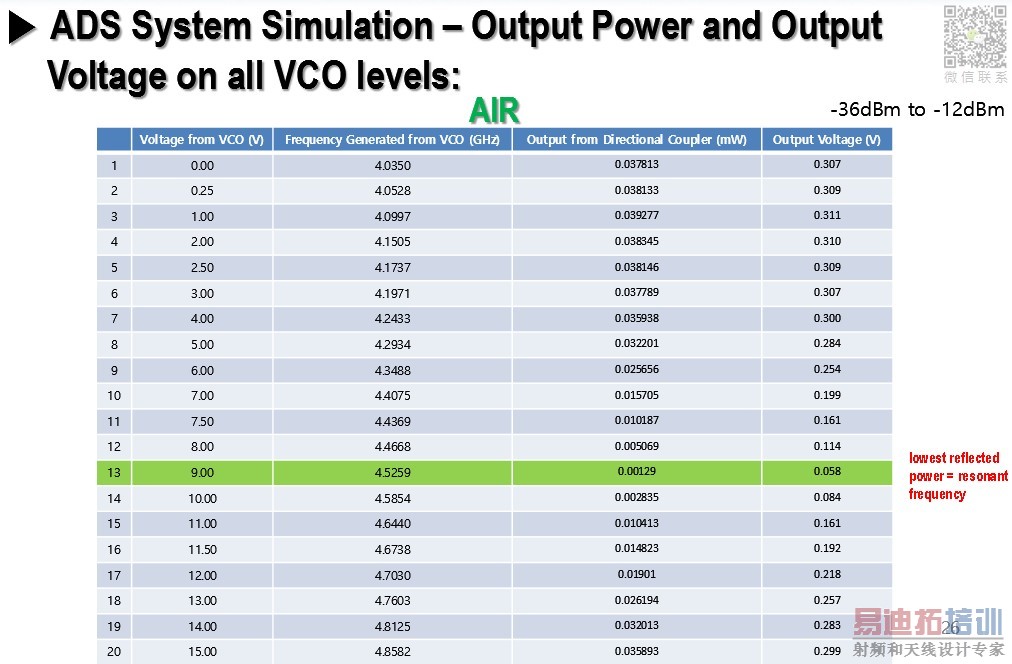Select frequency cell 4.6738
1012x664 pixels.
tap(392, 549)
